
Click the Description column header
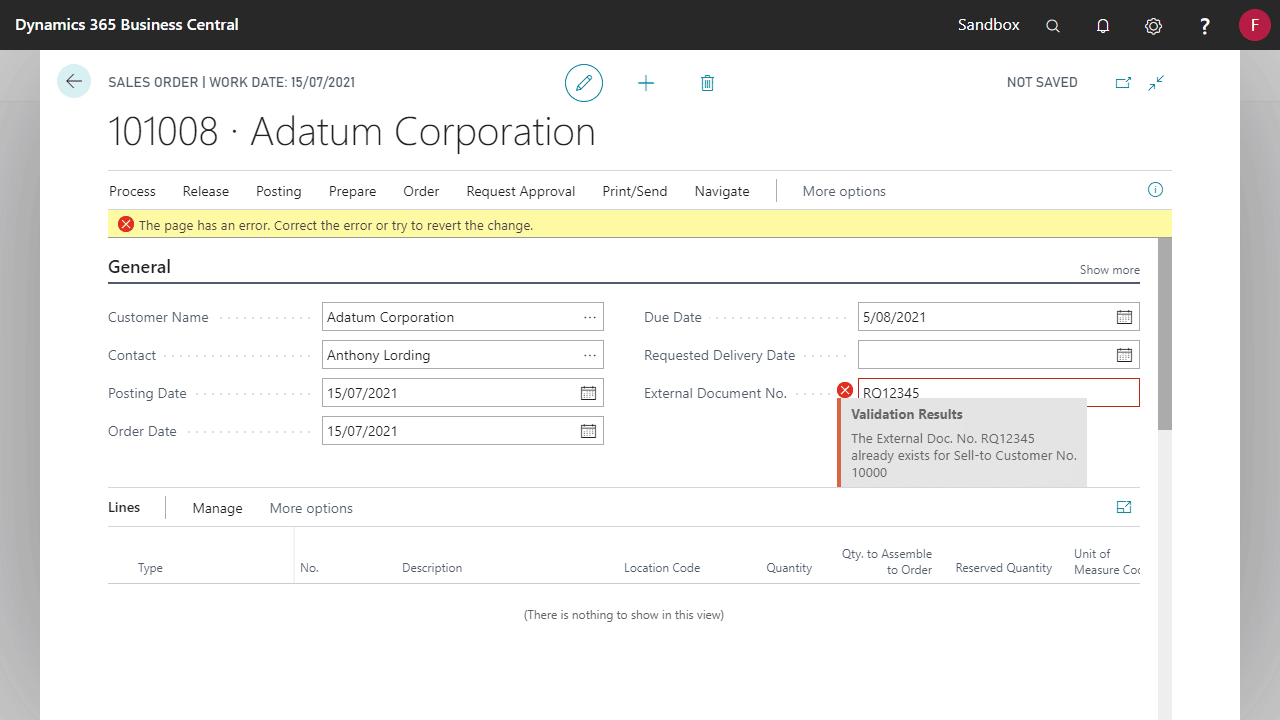click(x=432, y=568)
